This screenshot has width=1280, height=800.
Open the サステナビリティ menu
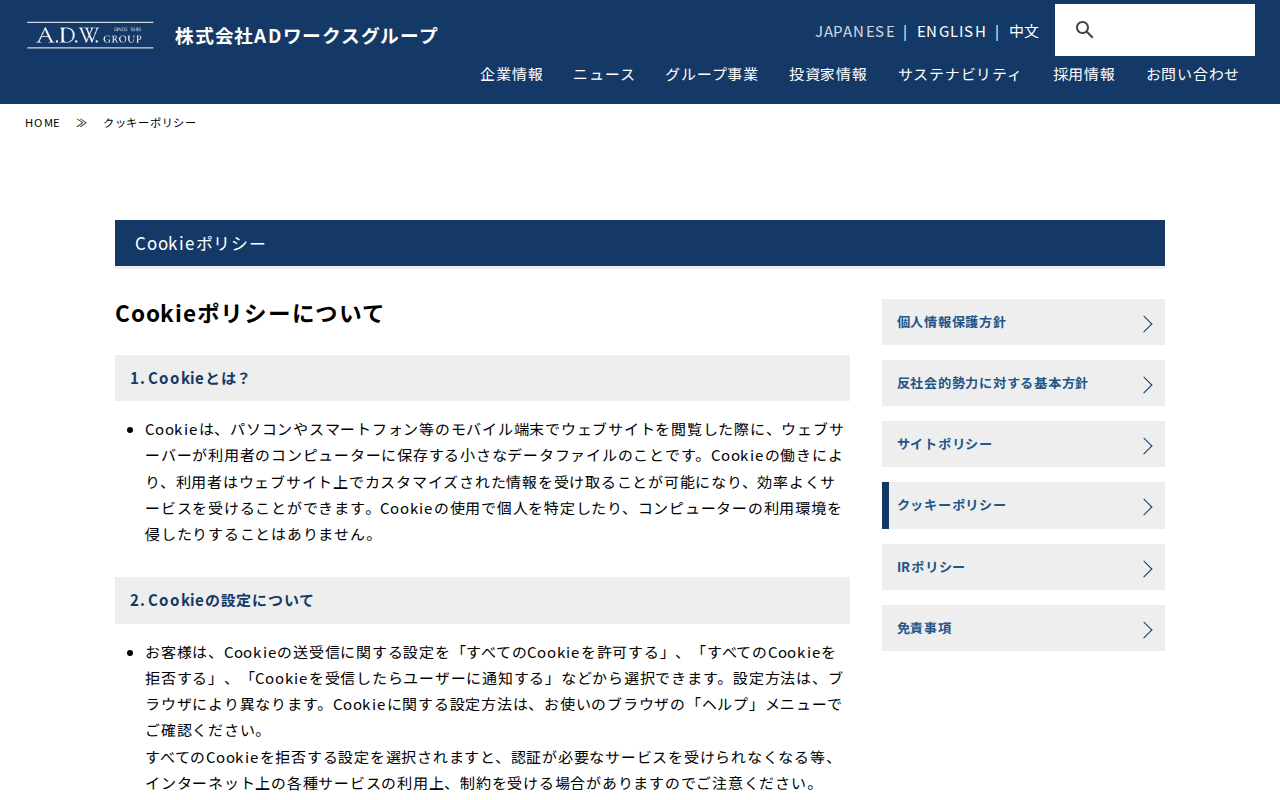[x=960, y=74]
